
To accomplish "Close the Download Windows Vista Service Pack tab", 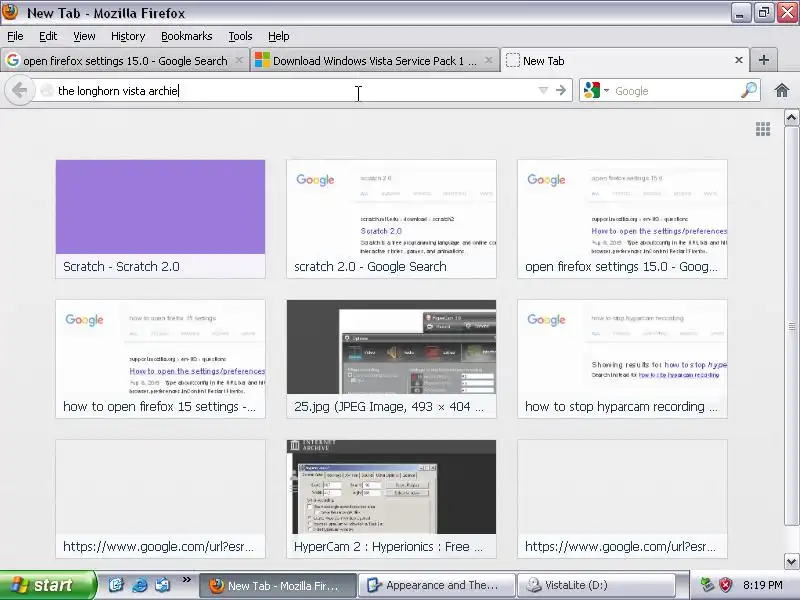I will tap(489, 60).
